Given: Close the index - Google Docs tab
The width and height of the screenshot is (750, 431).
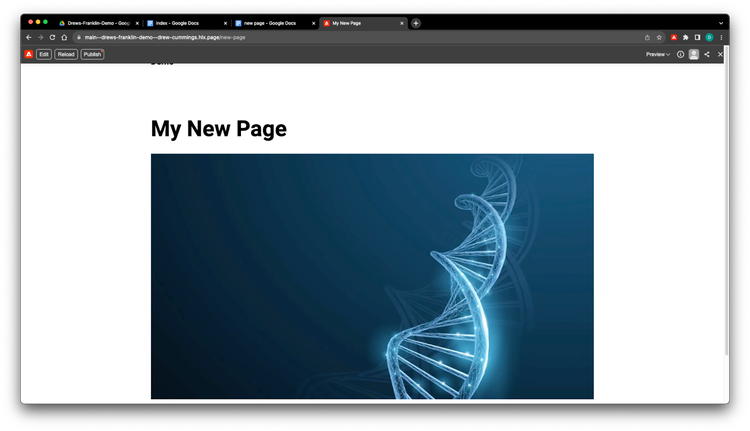Looking at the screenshot, I should [225, 23].
